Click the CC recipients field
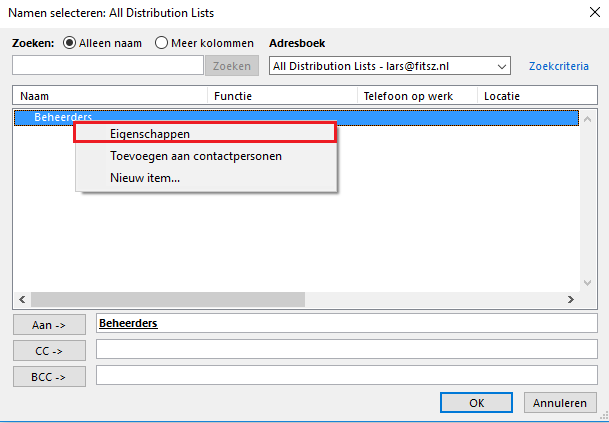Screen dimensions: 609x423 [346, 349]
